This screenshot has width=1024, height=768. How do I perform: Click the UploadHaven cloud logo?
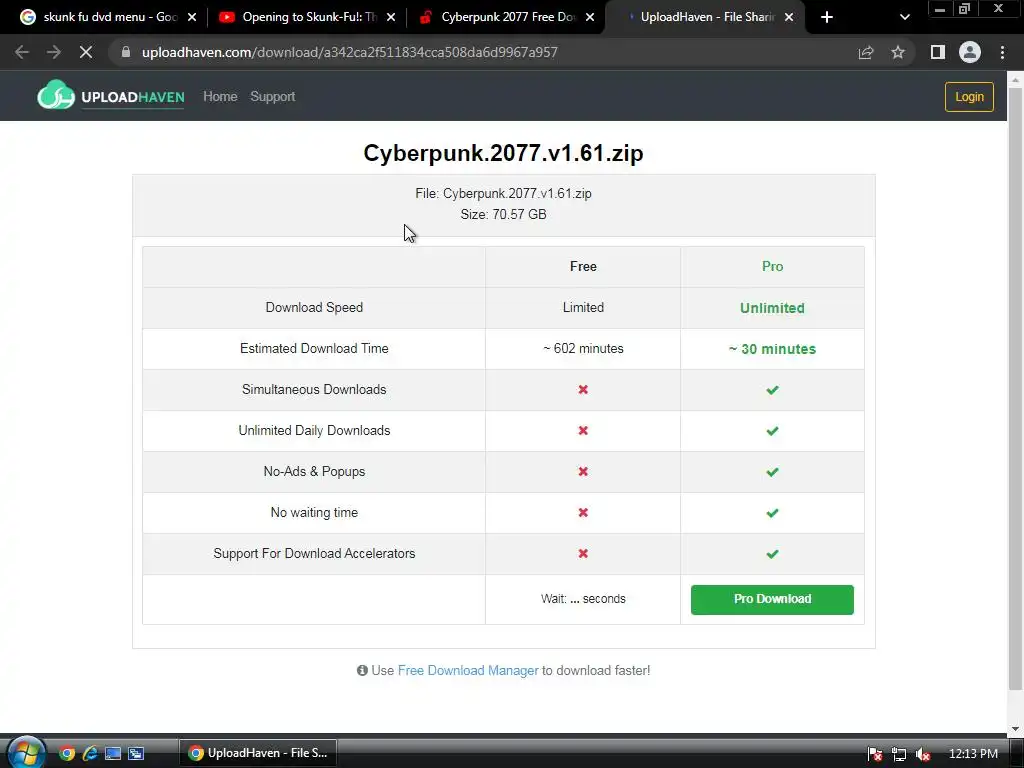[x=56, y=95]
